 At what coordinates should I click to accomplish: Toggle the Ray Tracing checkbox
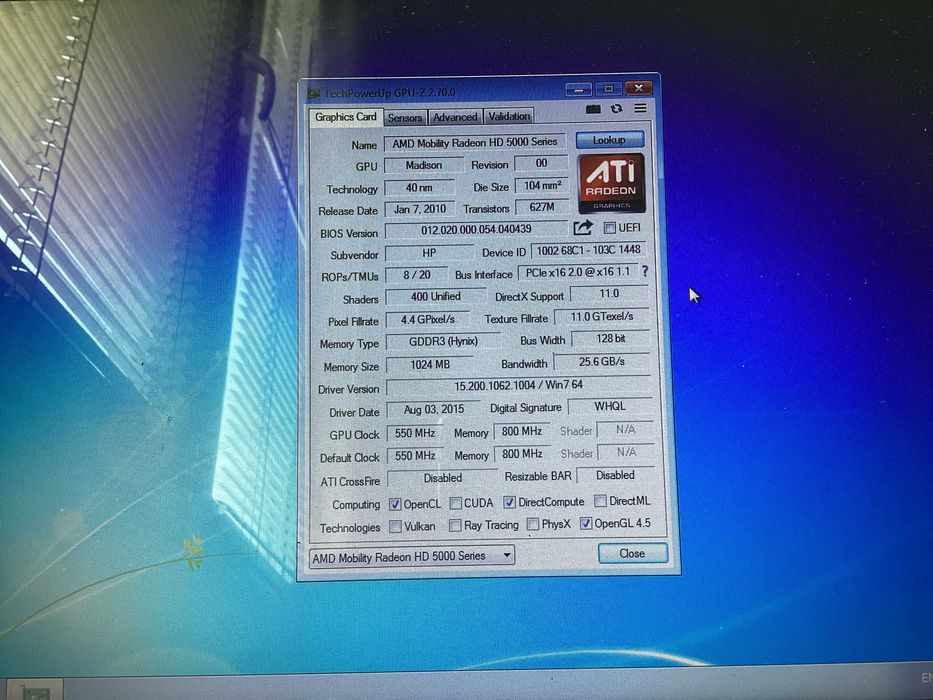(x=455, y=526)
